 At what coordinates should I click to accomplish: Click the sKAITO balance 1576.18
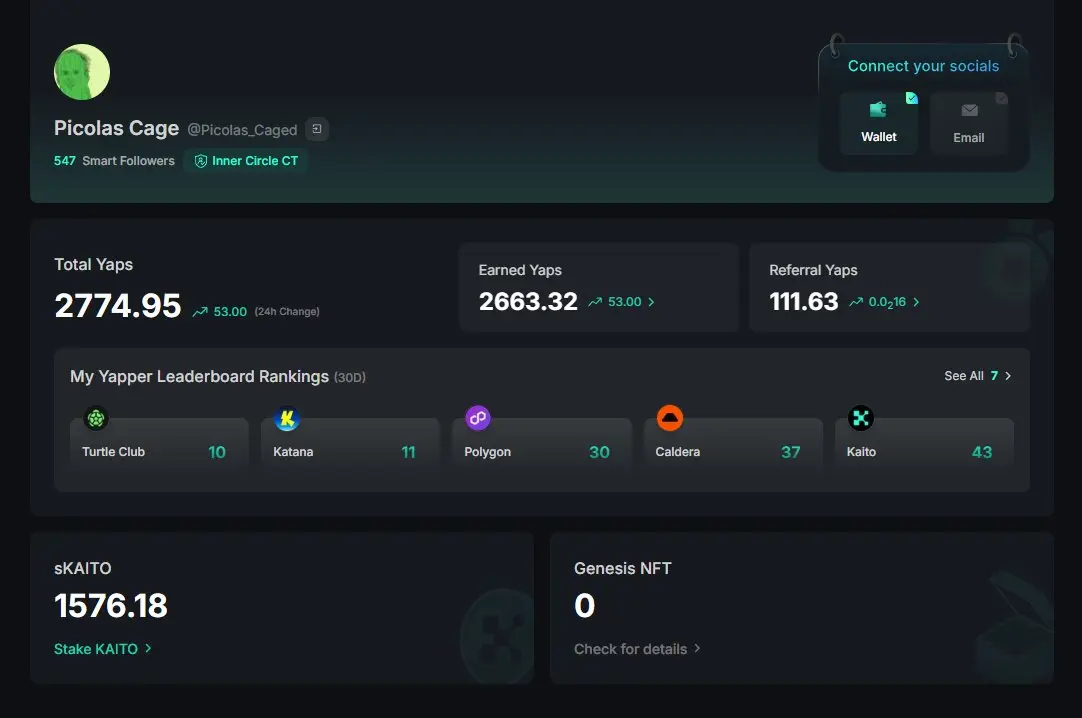tap(111, 606)
